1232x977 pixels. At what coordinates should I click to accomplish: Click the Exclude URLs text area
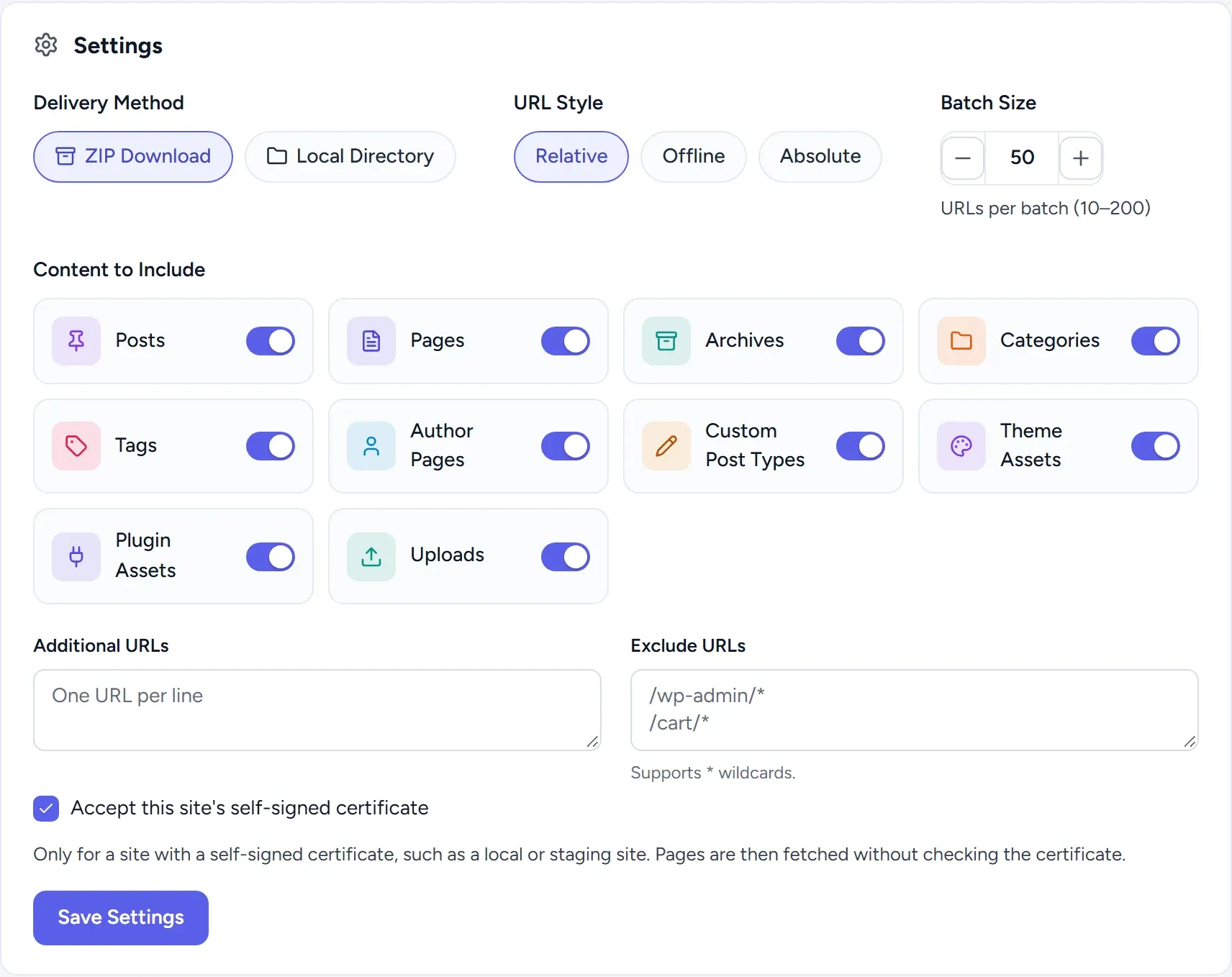pos(915,710)
